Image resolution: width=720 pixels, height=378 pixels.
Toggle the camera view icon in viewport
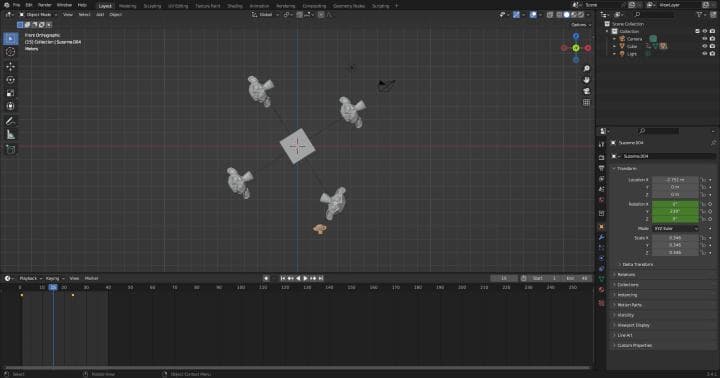[586, 91]
